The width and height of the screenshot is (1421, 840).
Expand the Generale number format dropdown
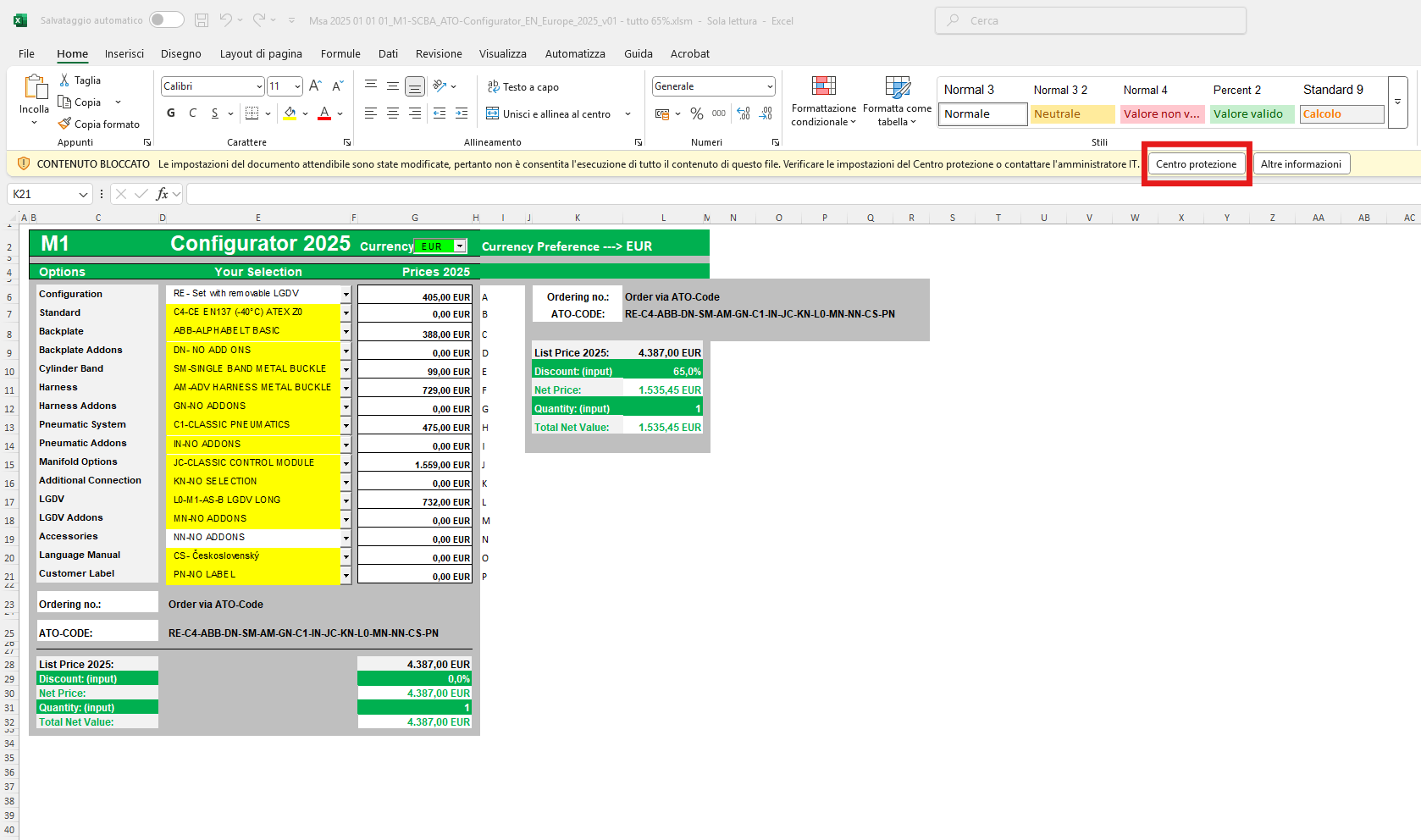[769, 86]
